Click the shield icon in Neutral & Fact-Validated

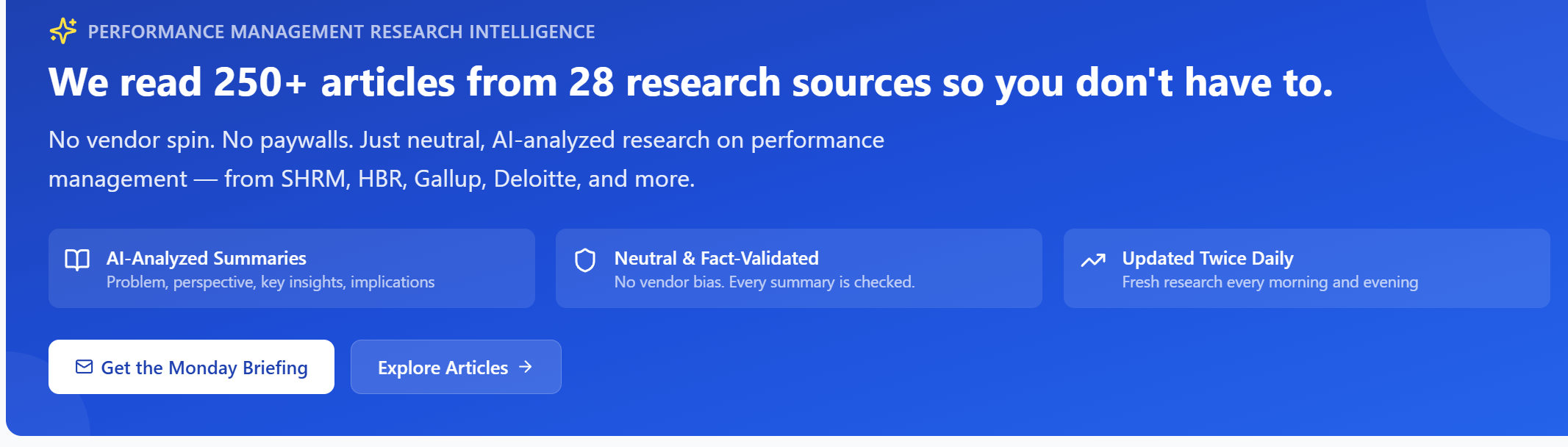coord(585,260)
